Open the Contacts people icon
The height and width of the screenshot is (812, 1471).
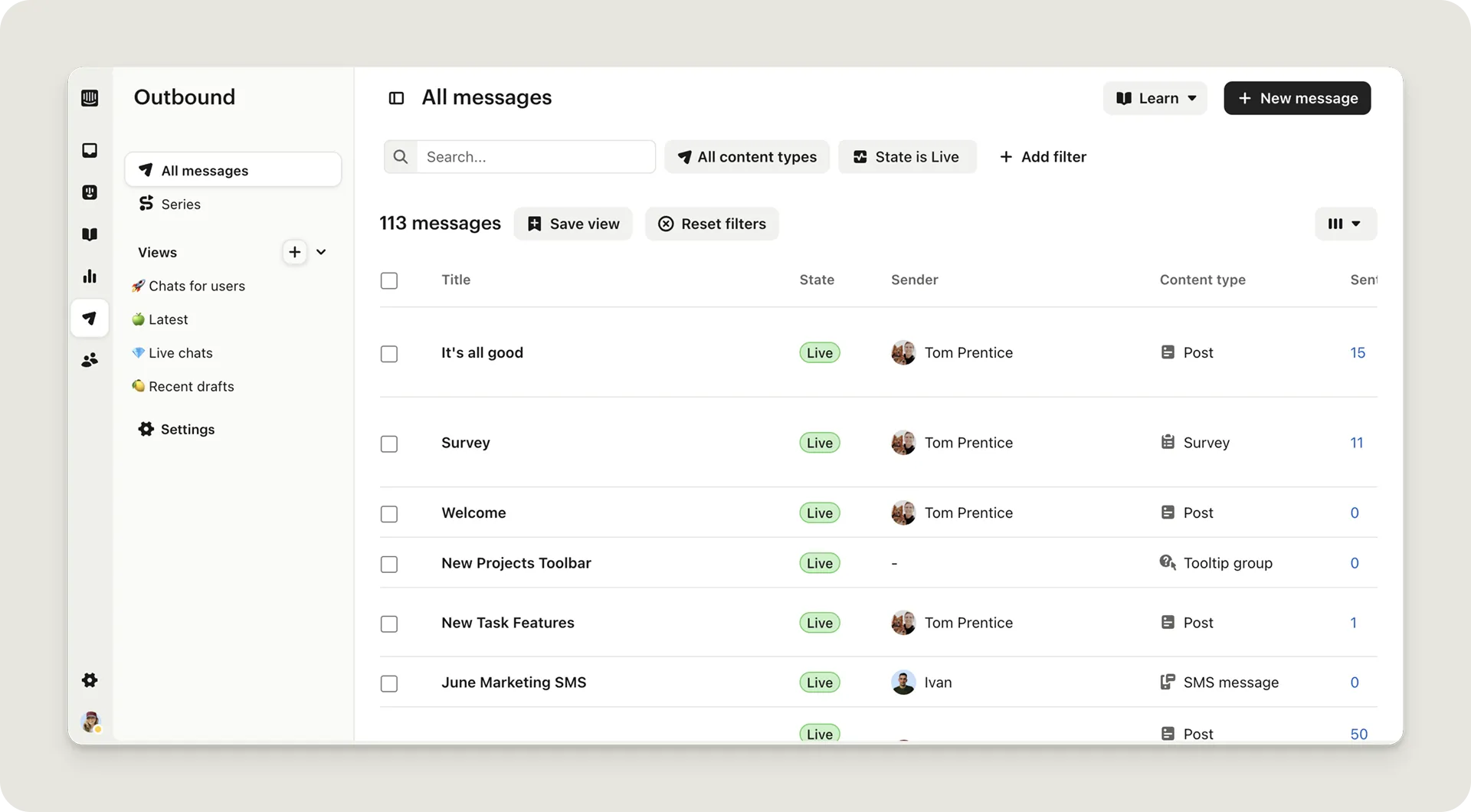(90, 360)
